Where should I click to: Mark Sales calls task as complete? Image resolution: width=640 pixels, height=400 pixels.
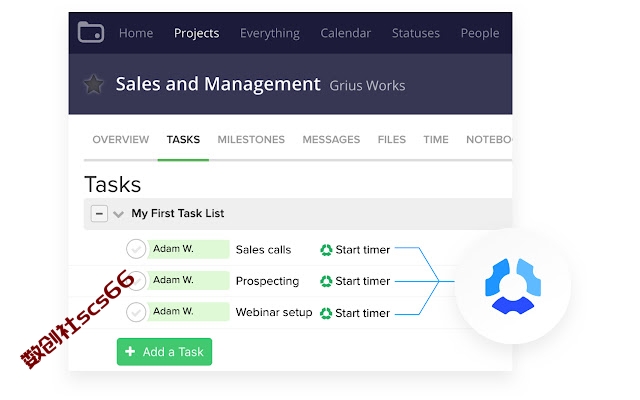136,249
